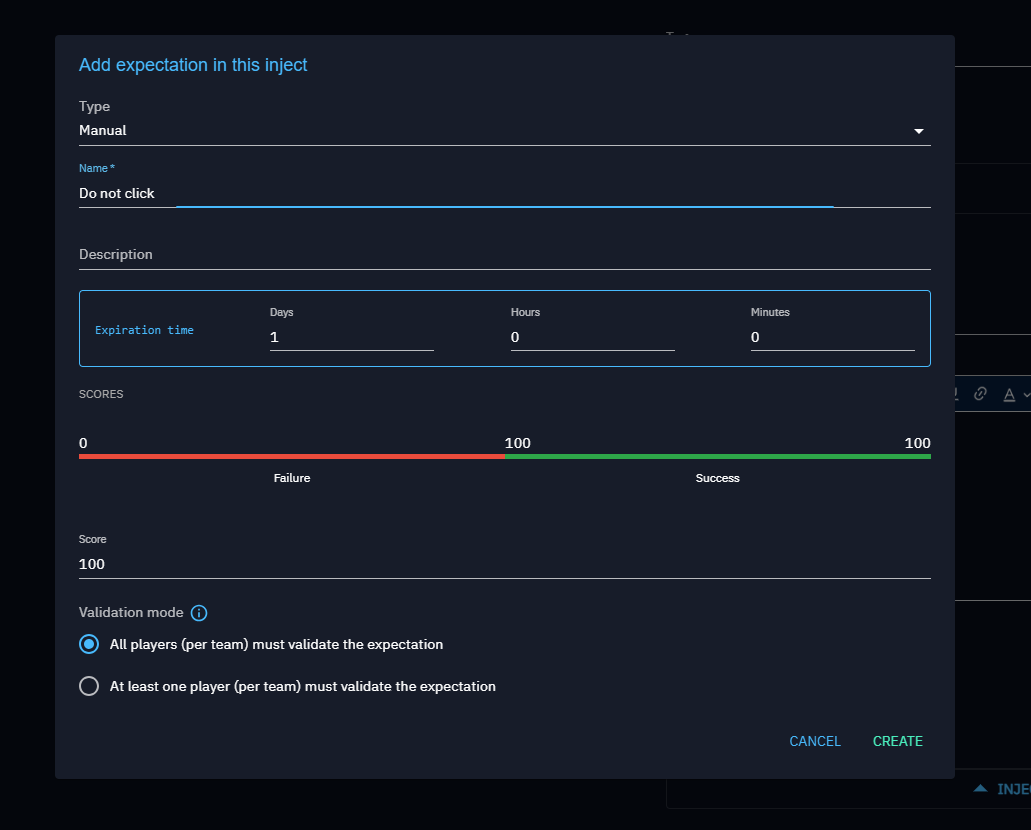
Task: Expand the font color options chevron
Action: point(1026,394)
